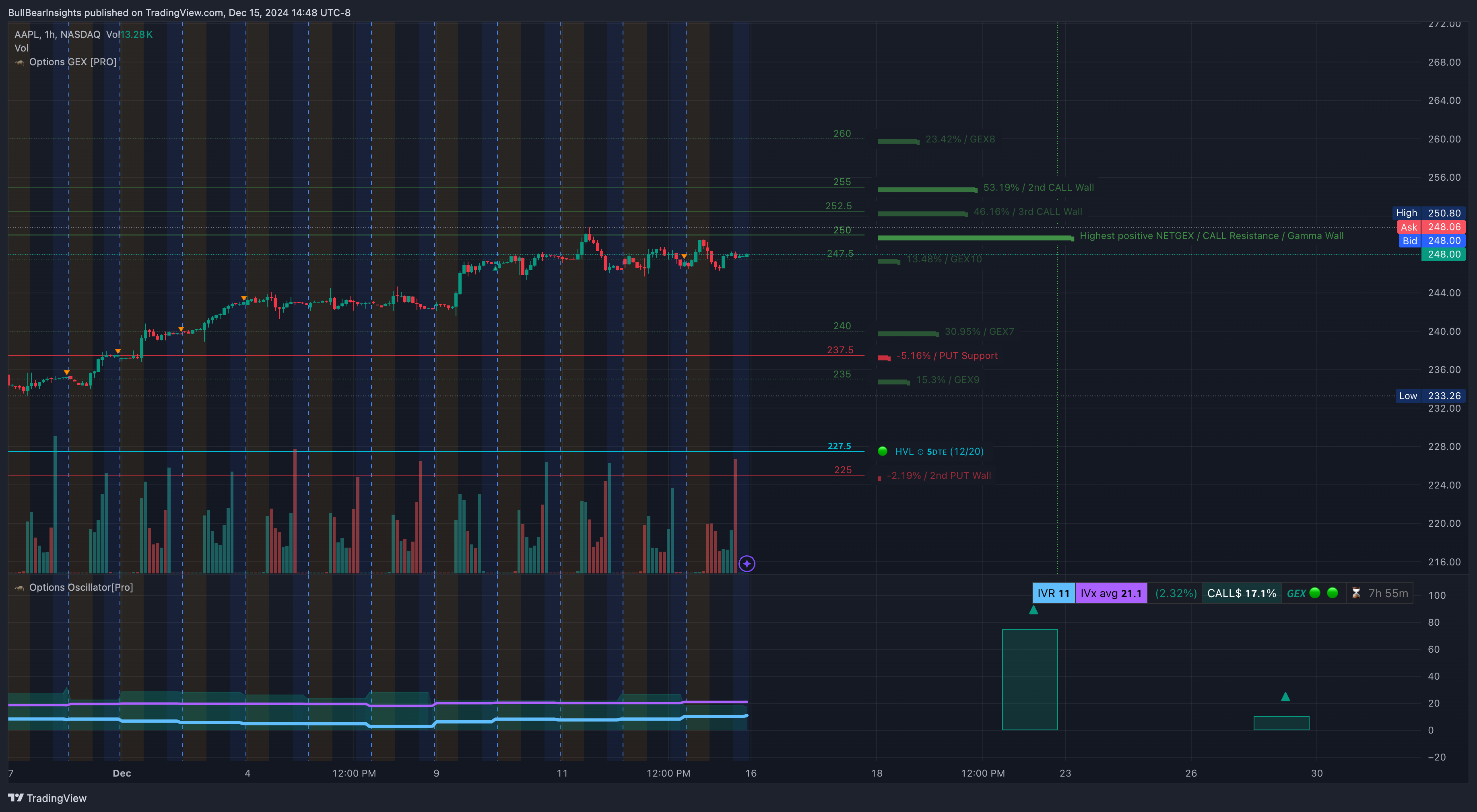1477x812 pixels.
Task: Click the second green dot after GEX
Action: (1333, 593)
